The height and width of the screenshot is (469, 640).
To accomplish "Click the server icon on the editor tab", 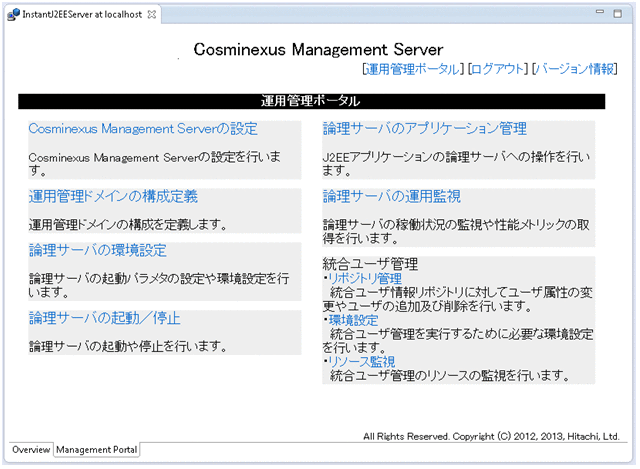I will [x=13, y=15].
